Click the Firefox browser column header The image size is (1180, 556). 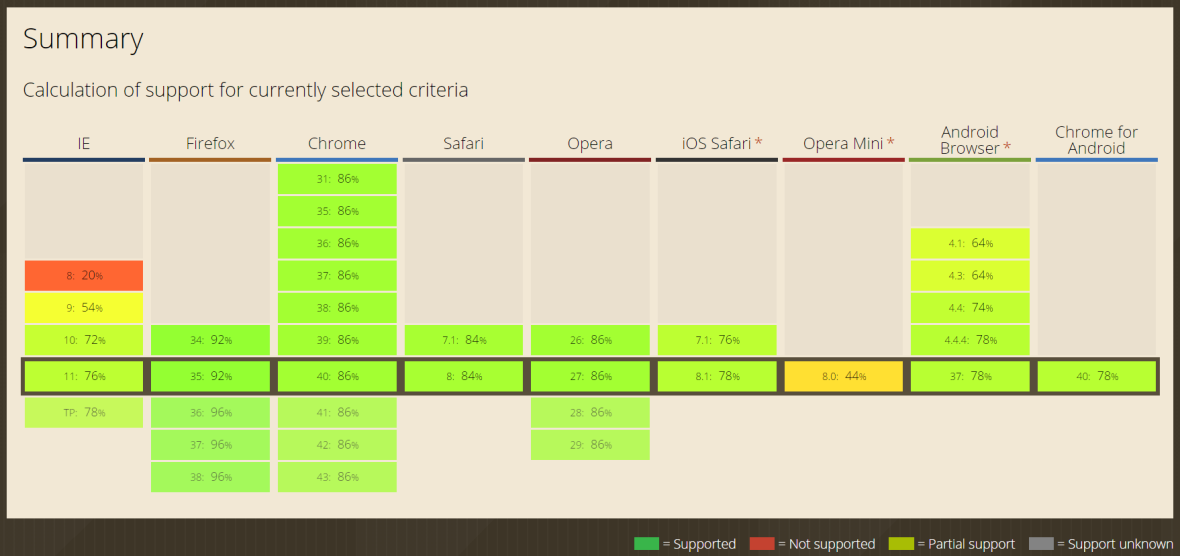pyautogui.click(x=210, y=143)
